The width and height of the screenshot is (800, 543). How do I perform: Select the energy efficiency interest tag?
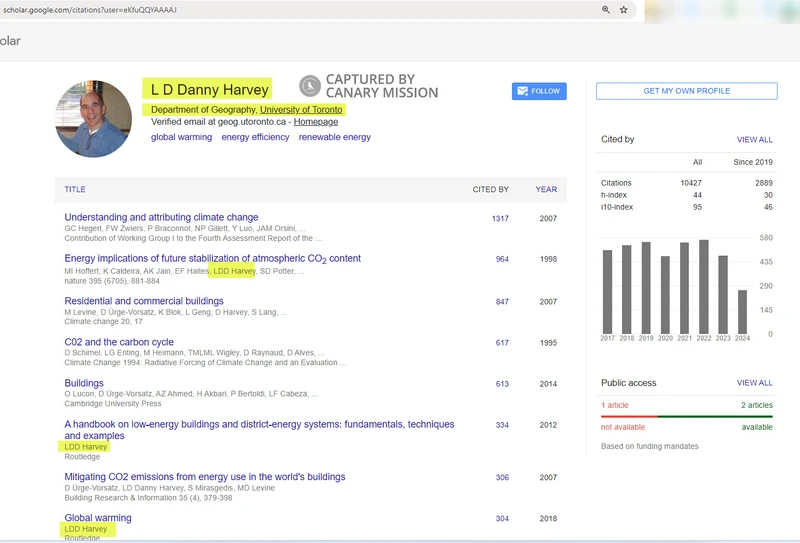pyautogui.click(x=255, y=137)
